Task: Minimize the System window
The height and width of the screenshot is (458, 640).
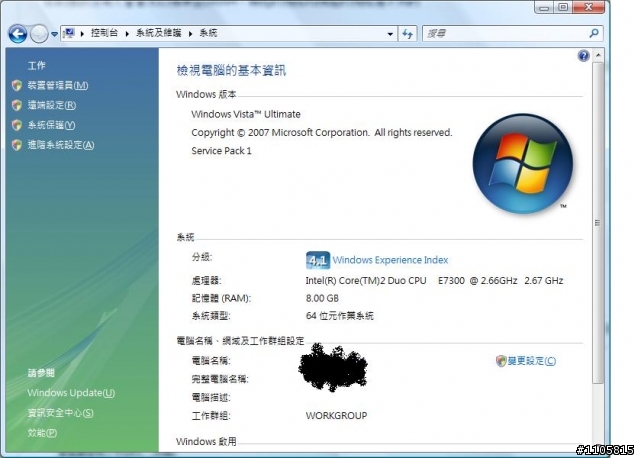Action: click(544, 7)
